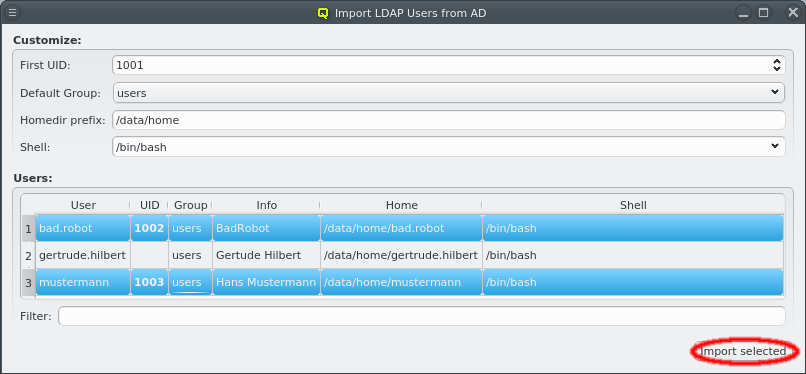Viewport: 806px width, 374px height.
Task: Click the group cell in mustermann row
Action: 190,282
